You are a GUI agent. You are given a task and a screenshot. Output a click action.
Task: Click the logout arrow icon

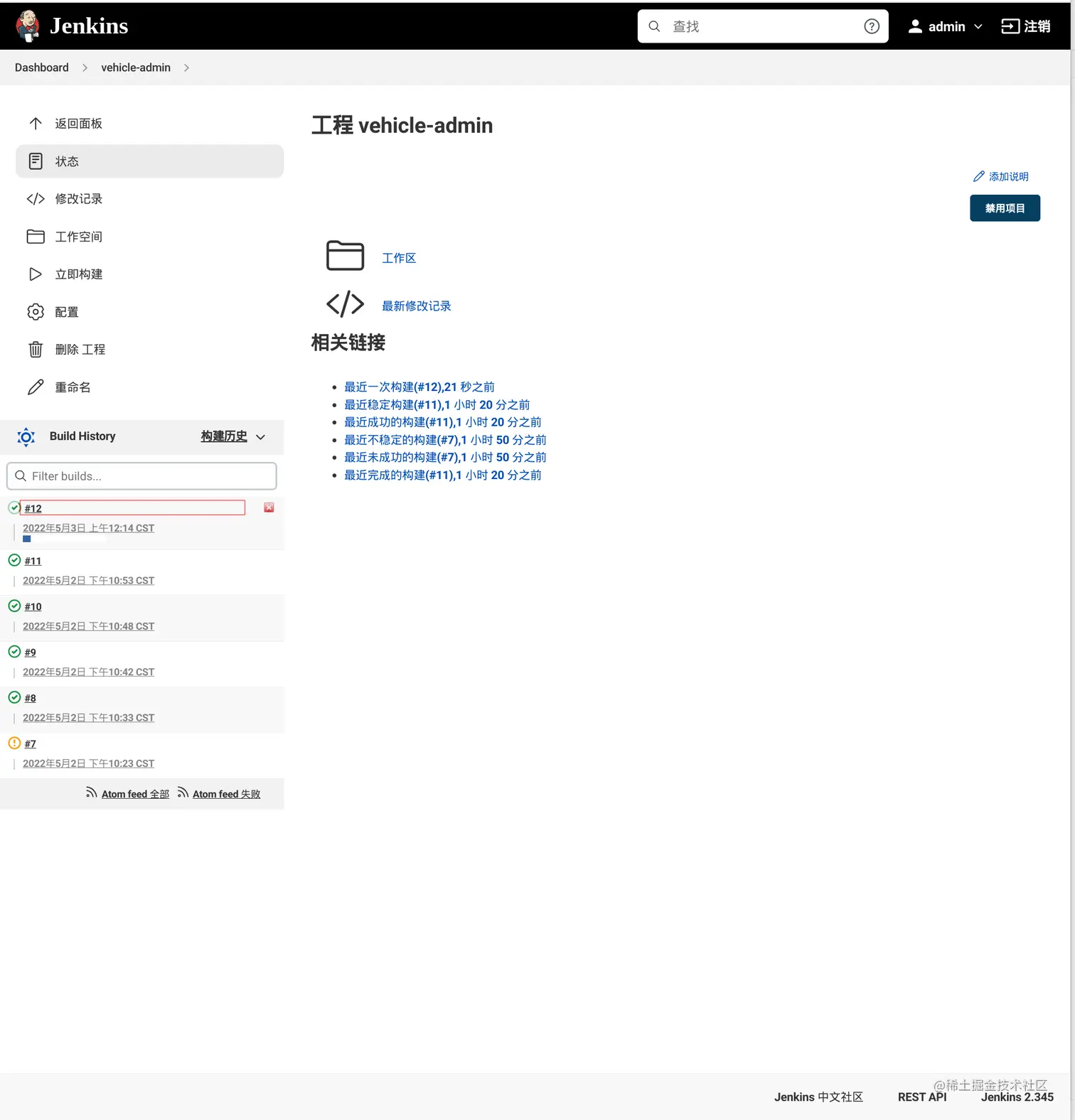[x=1010, y=26]
